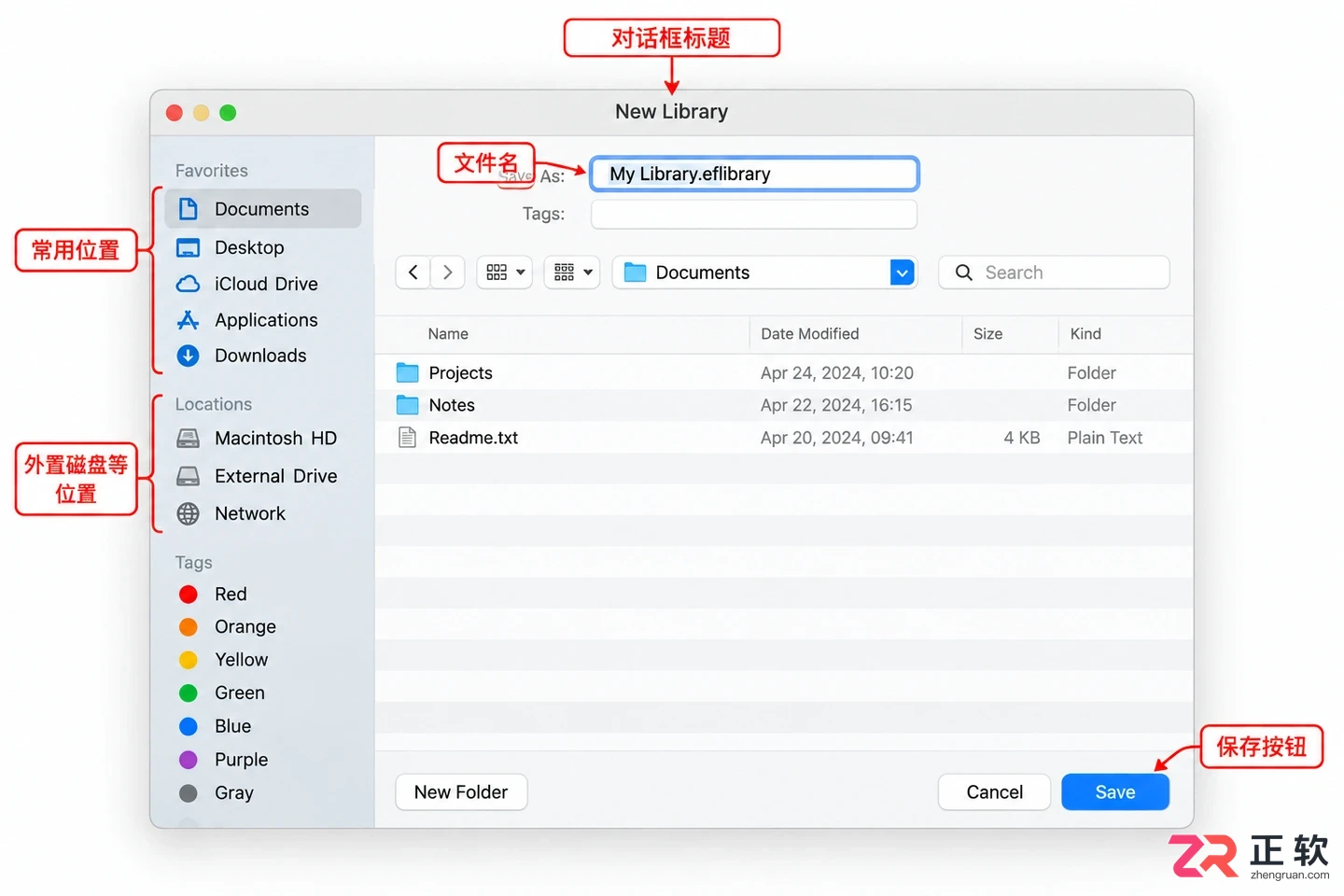Focus the Tags input field

(754, 214)
